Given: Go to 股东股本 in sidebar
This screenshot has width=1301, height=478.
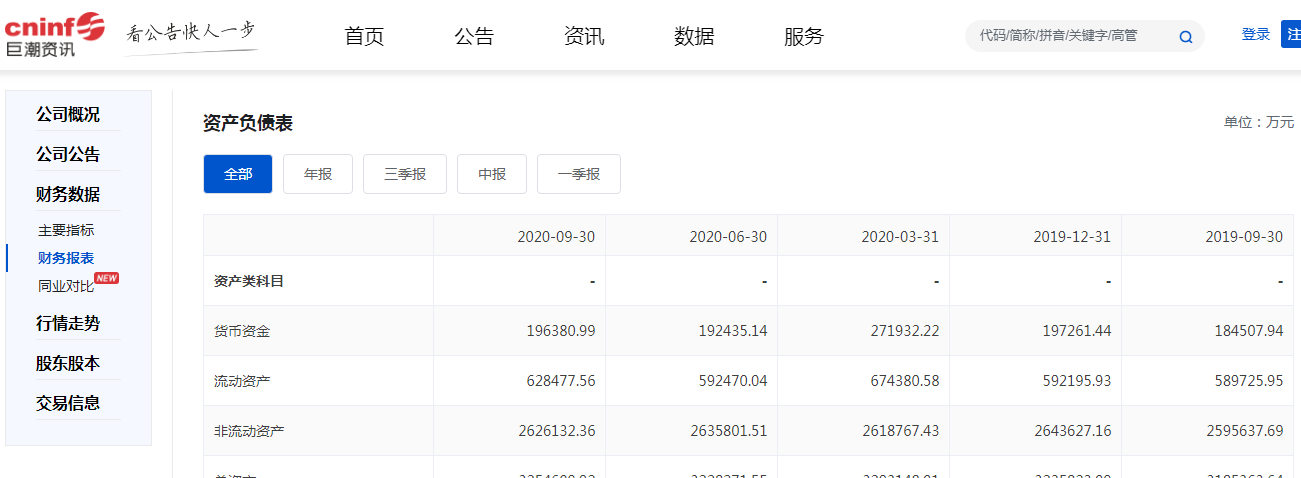Looking at the screenshot, I should coord(68,363).
